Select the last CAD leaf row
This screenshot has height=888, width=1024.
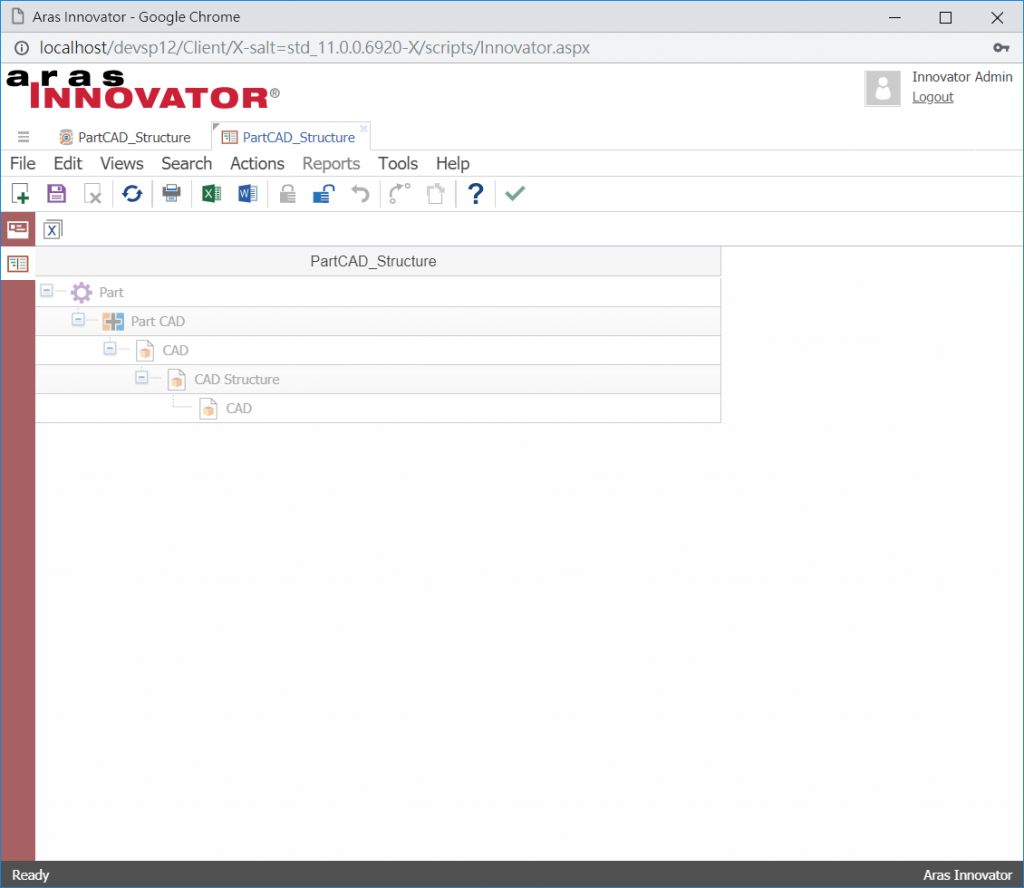[378, 408]
